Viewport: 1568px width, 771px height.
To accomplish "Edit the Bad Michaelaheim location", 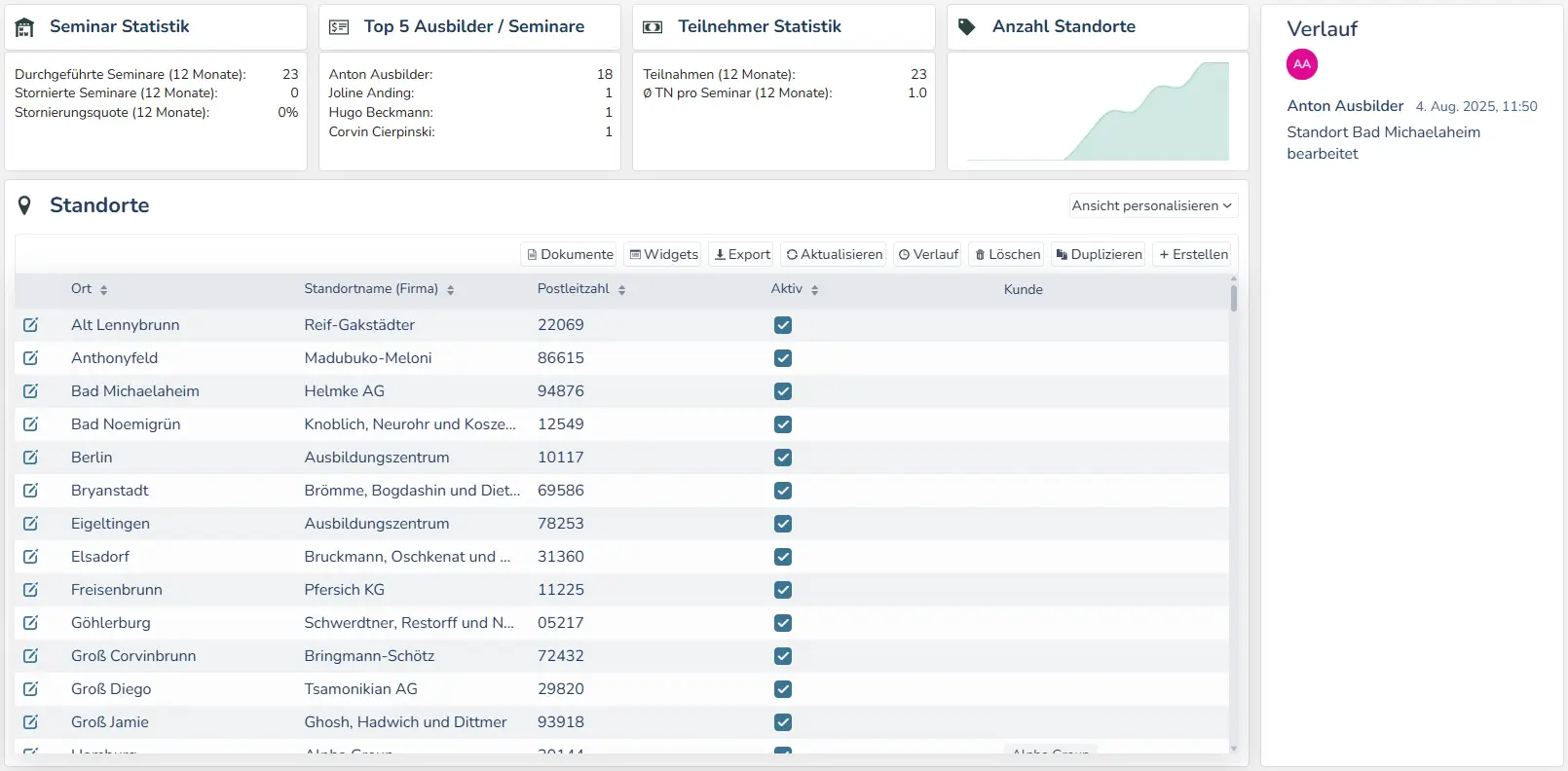I will click(x=31, y=391).
